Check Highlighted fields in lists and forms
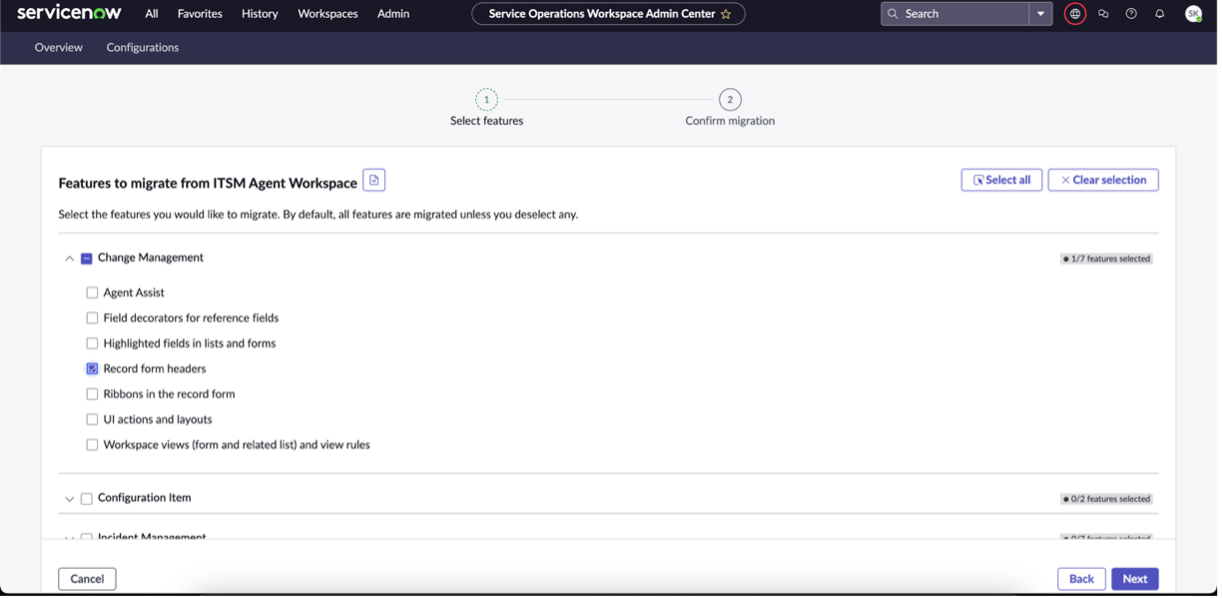 point(92,344)
